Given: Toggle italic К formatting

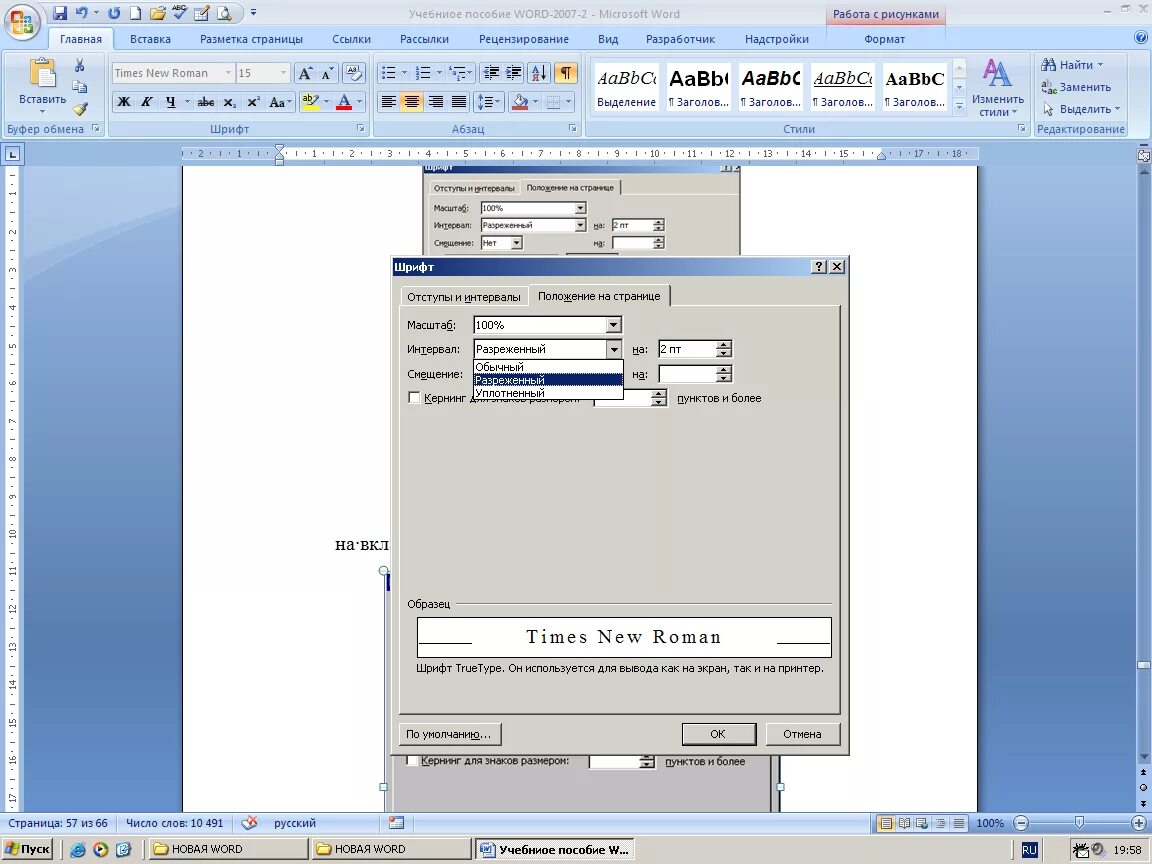Looking at the screenshot, I should (147, 102).
